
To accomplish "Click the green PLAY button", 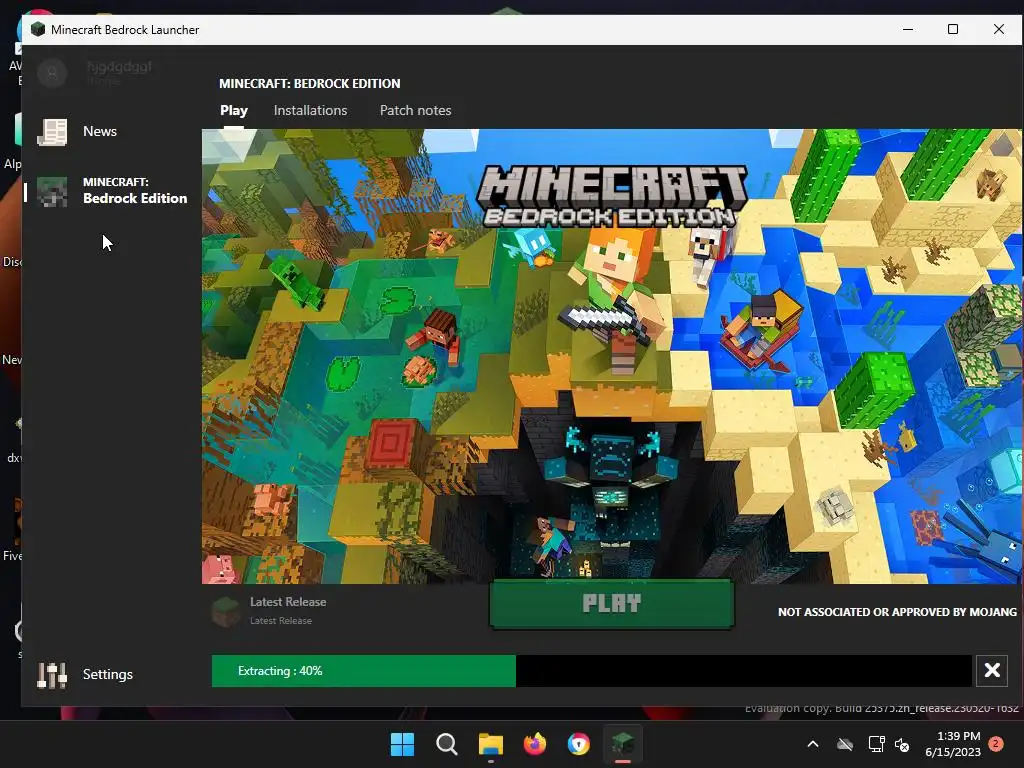I will point(612,603).
